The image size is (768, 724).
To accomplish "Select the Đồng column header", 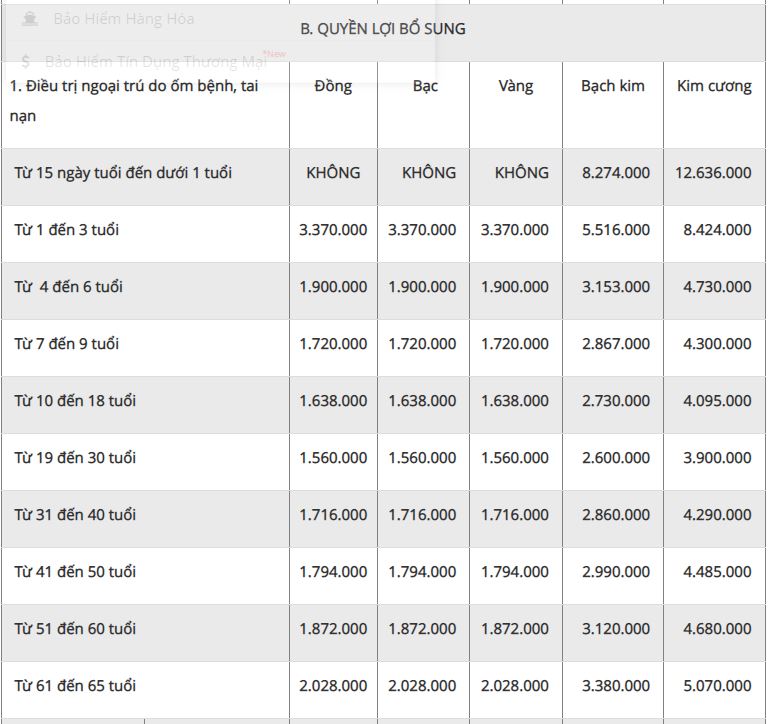I will pyautogui.click(x=333, y=86).
